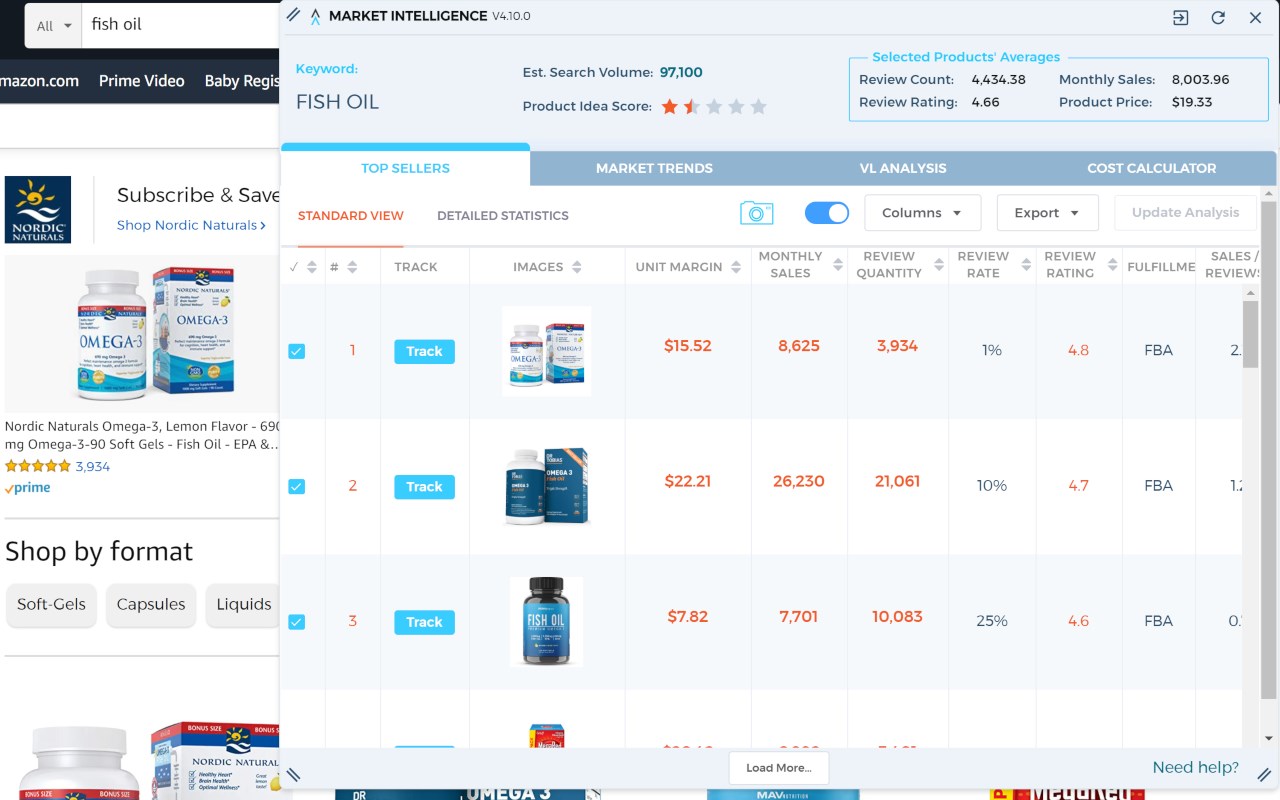The height and width of the screenshot is (800, 1280).
Task: Click the 97,100 search volume value
Action: (681, 72)
